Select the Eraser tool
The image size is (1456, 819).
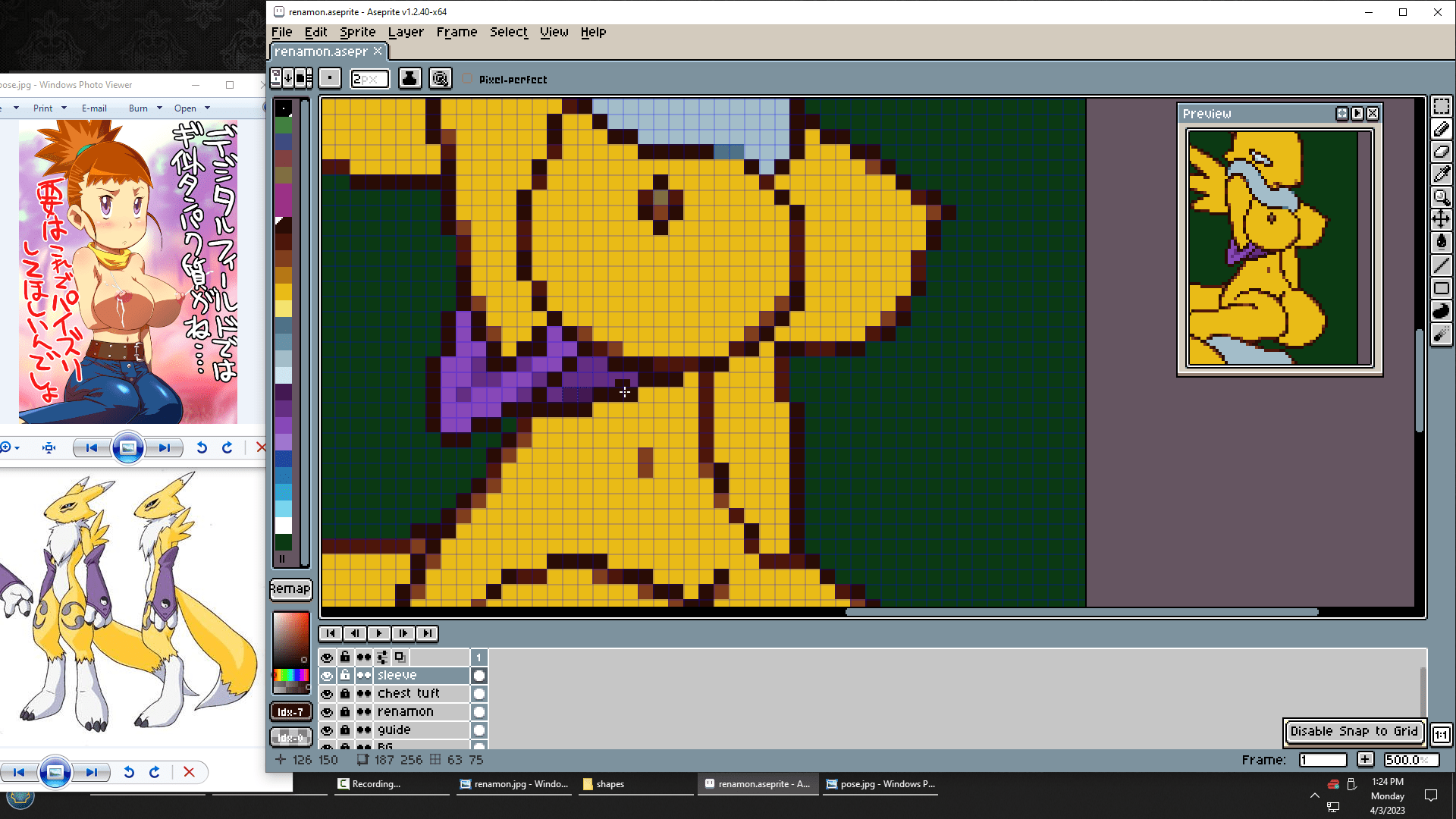[1441, 152]
